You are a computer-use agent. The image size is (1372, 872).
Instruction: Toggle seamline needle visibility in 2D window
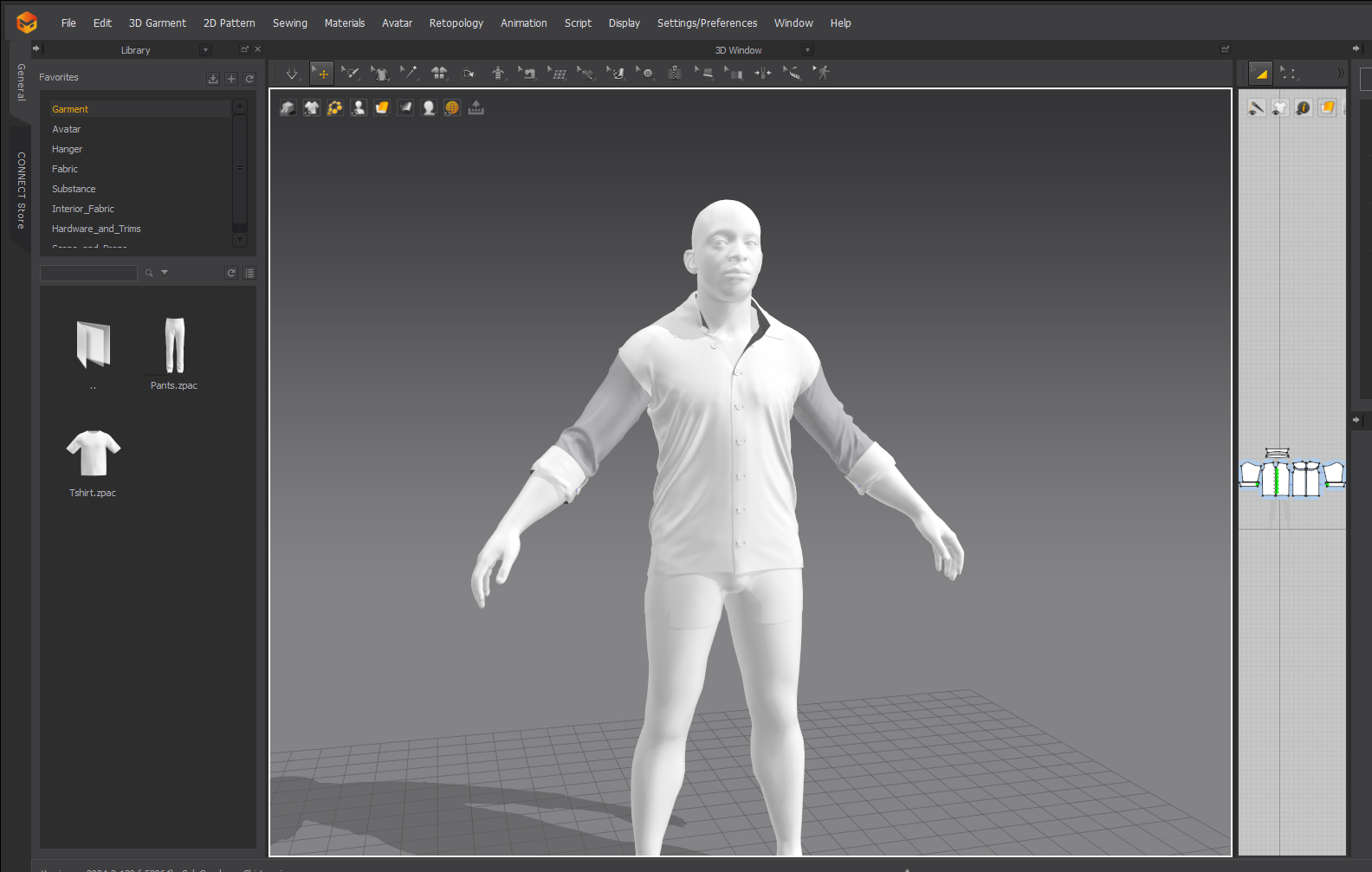click(1256, 108)
